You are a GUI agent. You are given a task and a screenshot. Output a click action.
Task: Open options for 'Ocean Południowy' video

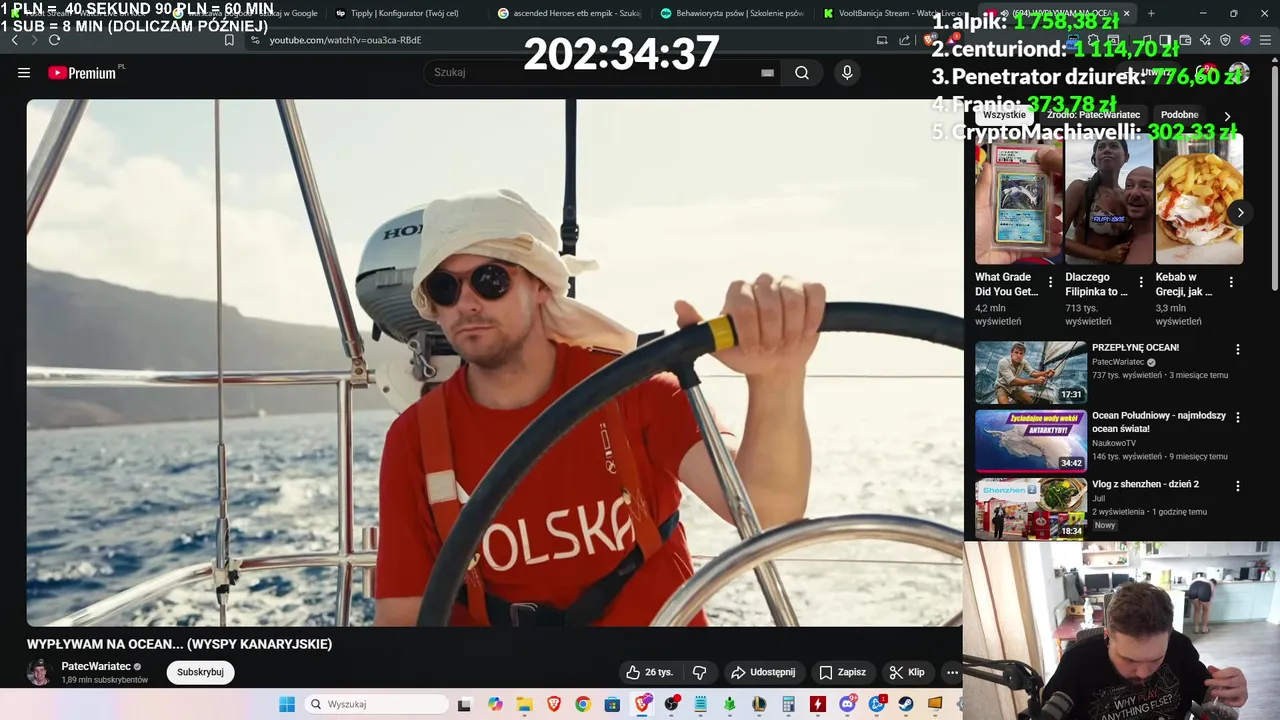click(1238, 417)
